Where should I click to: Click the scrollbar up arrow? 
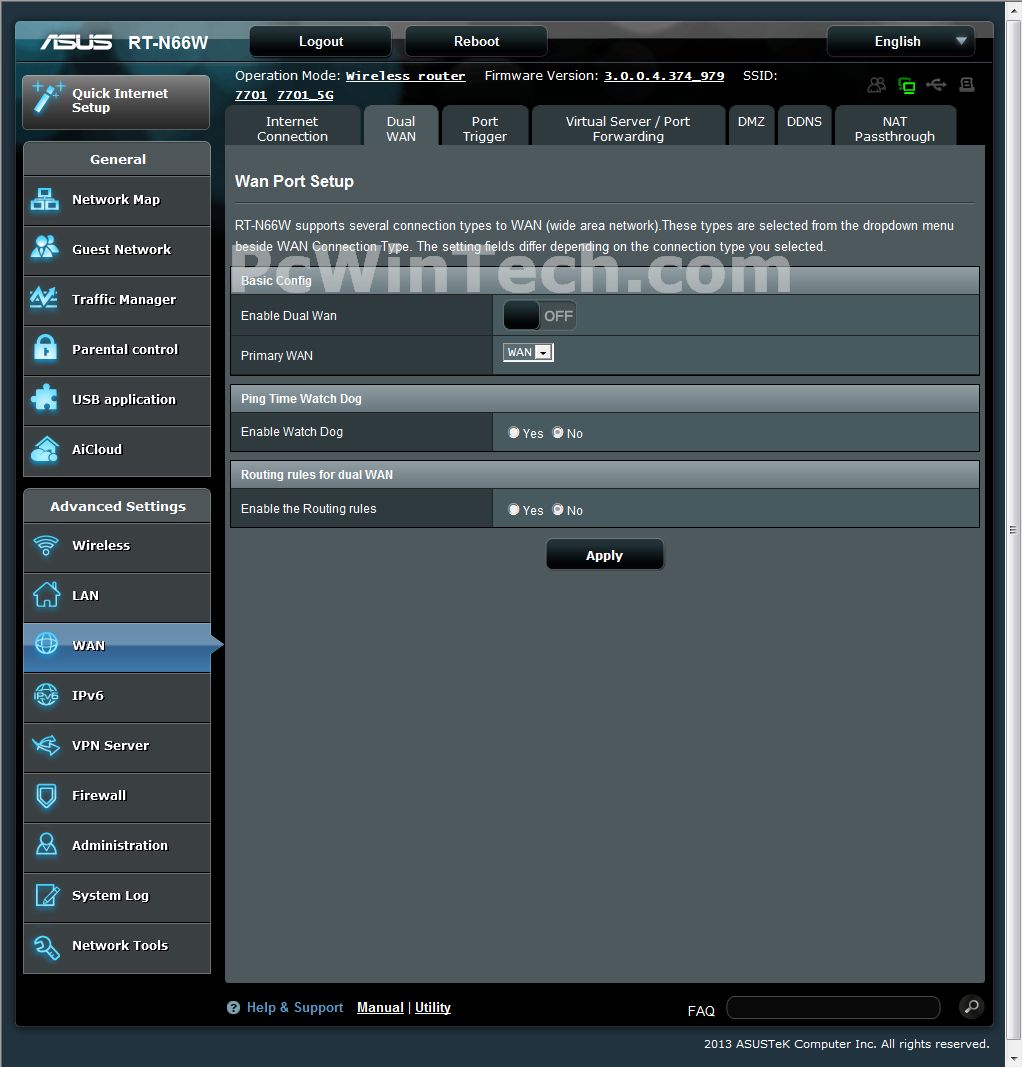click(1013, 11)
